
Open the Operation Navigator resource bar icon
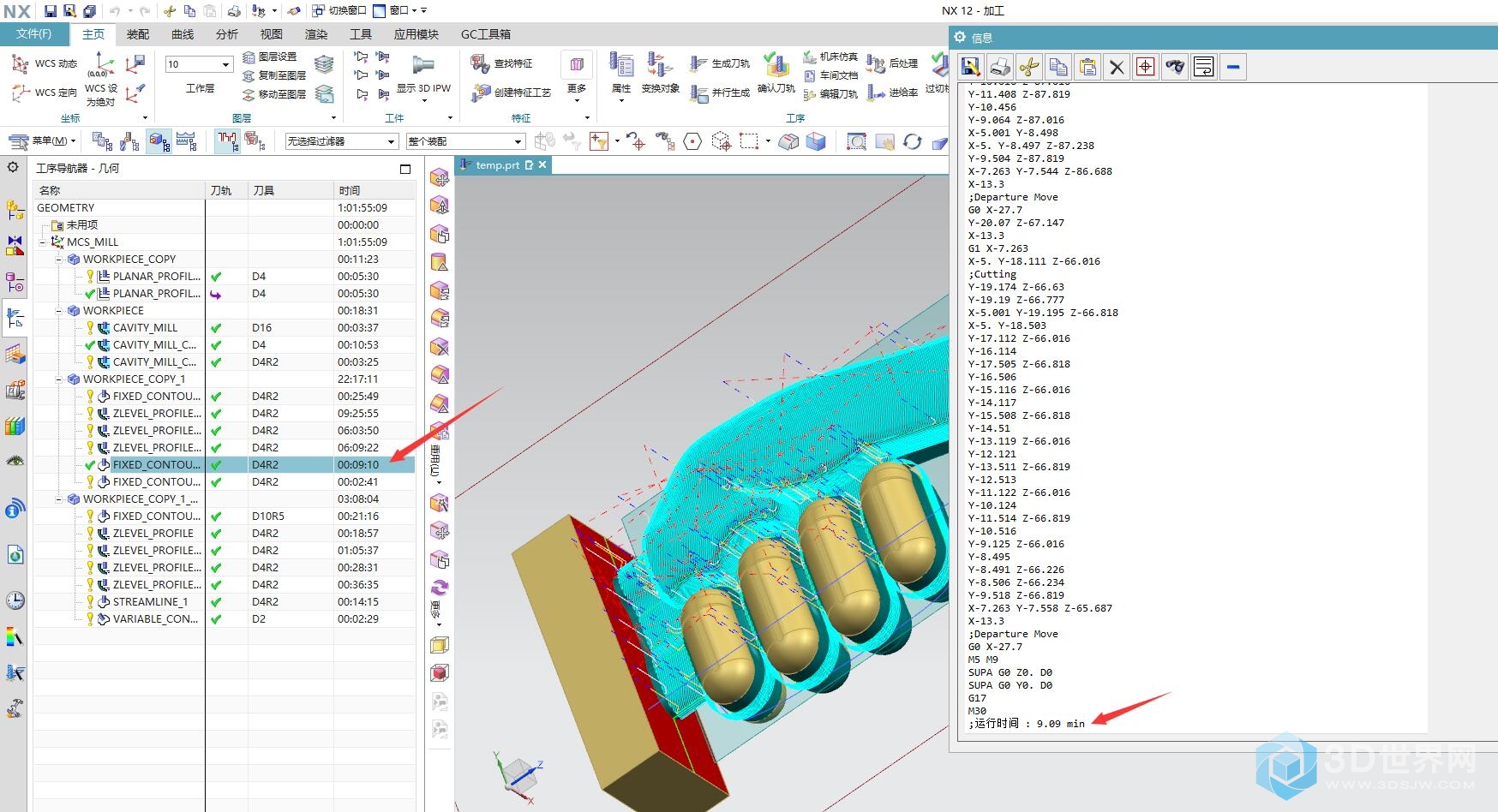pyautogui.click(x=15, y=318)
